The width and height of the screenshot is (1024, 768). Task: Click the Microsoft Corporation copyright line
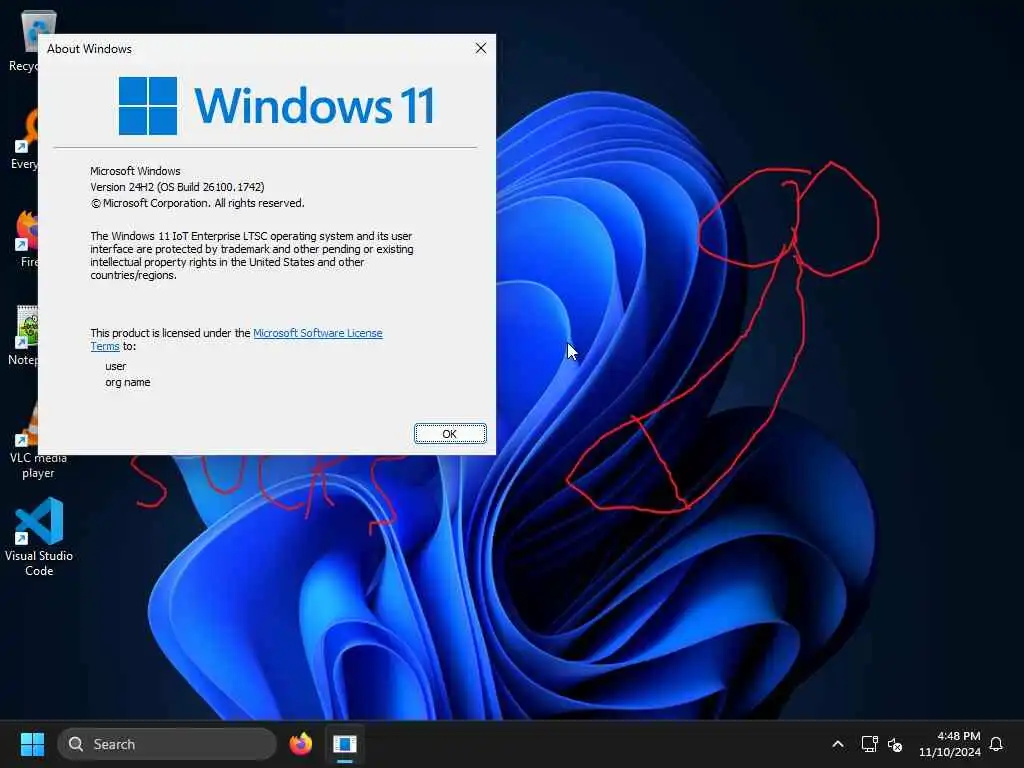coord(197,203)
